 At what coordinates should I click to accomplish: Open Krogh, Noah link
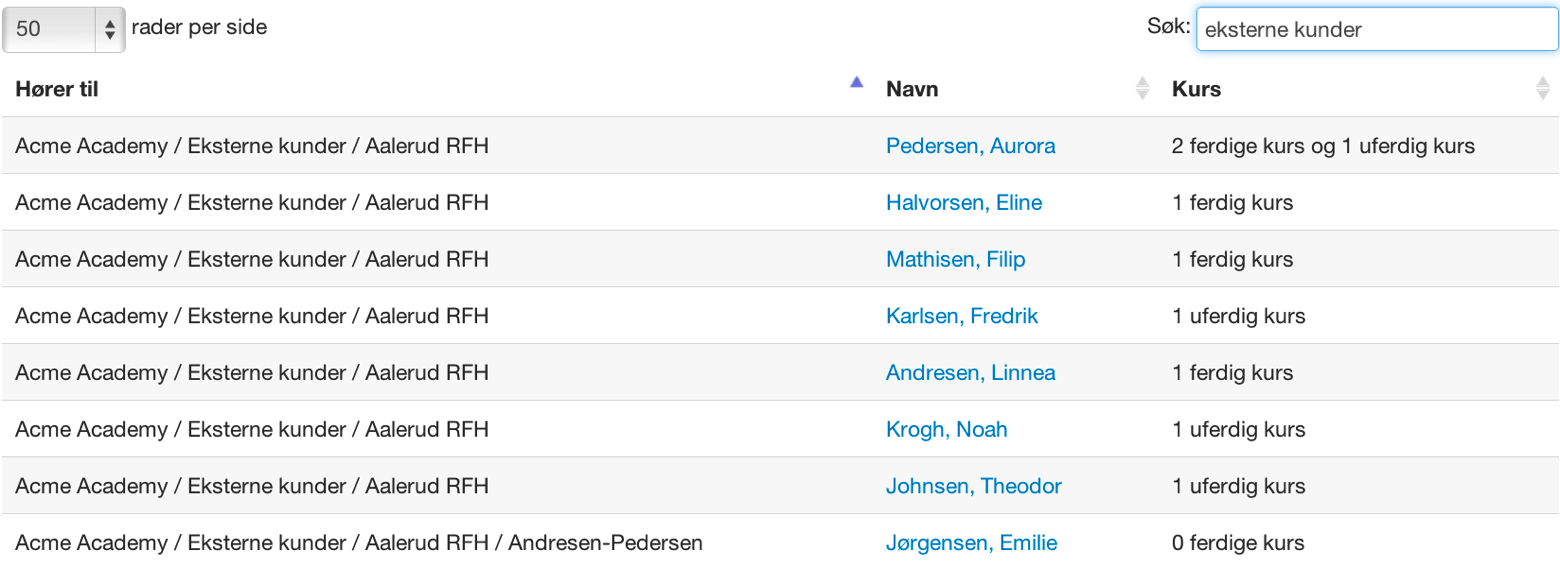pos(946,430)
